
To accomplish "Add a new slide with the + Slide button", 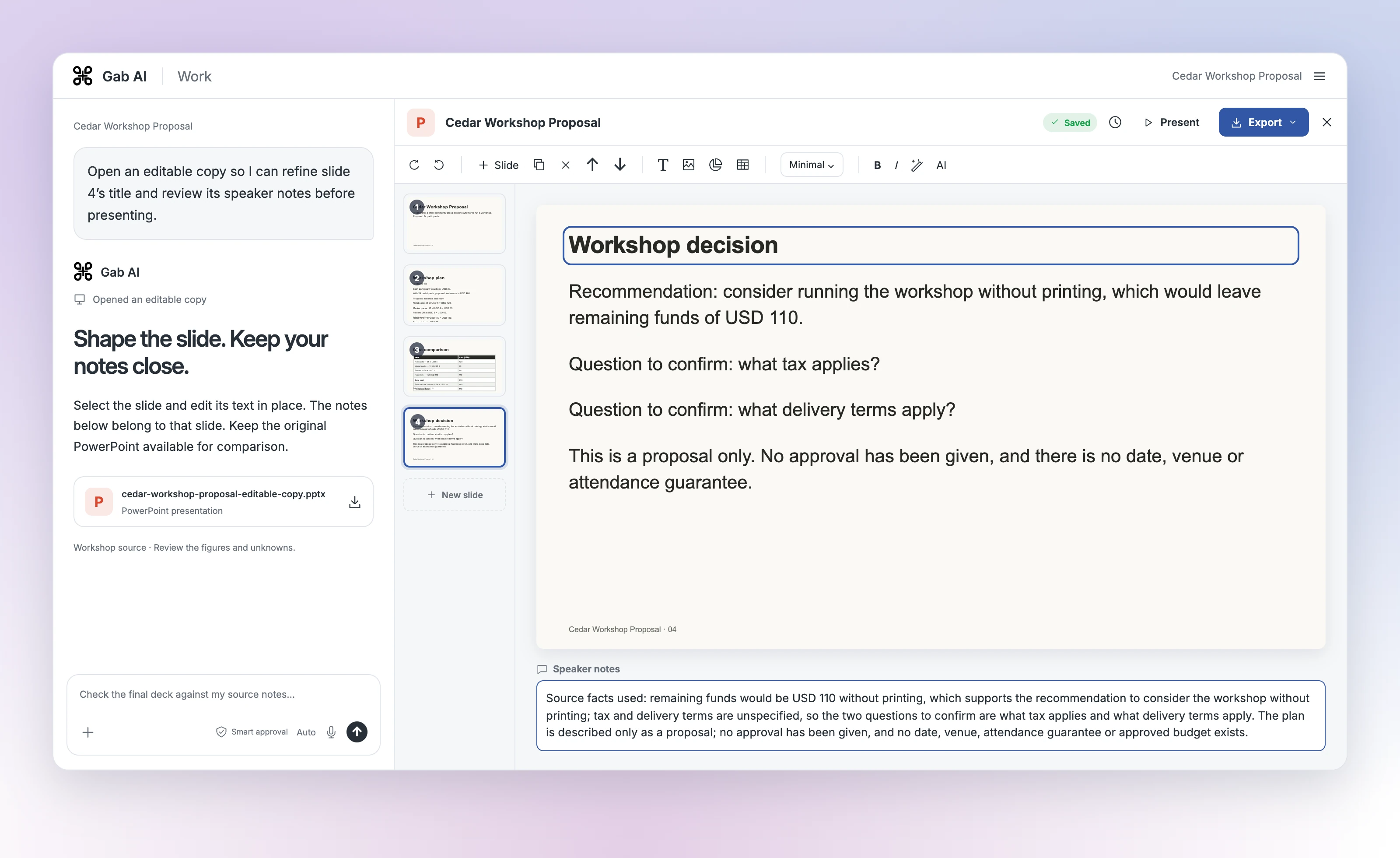I will pyautogui.click(x=498, y=165).
